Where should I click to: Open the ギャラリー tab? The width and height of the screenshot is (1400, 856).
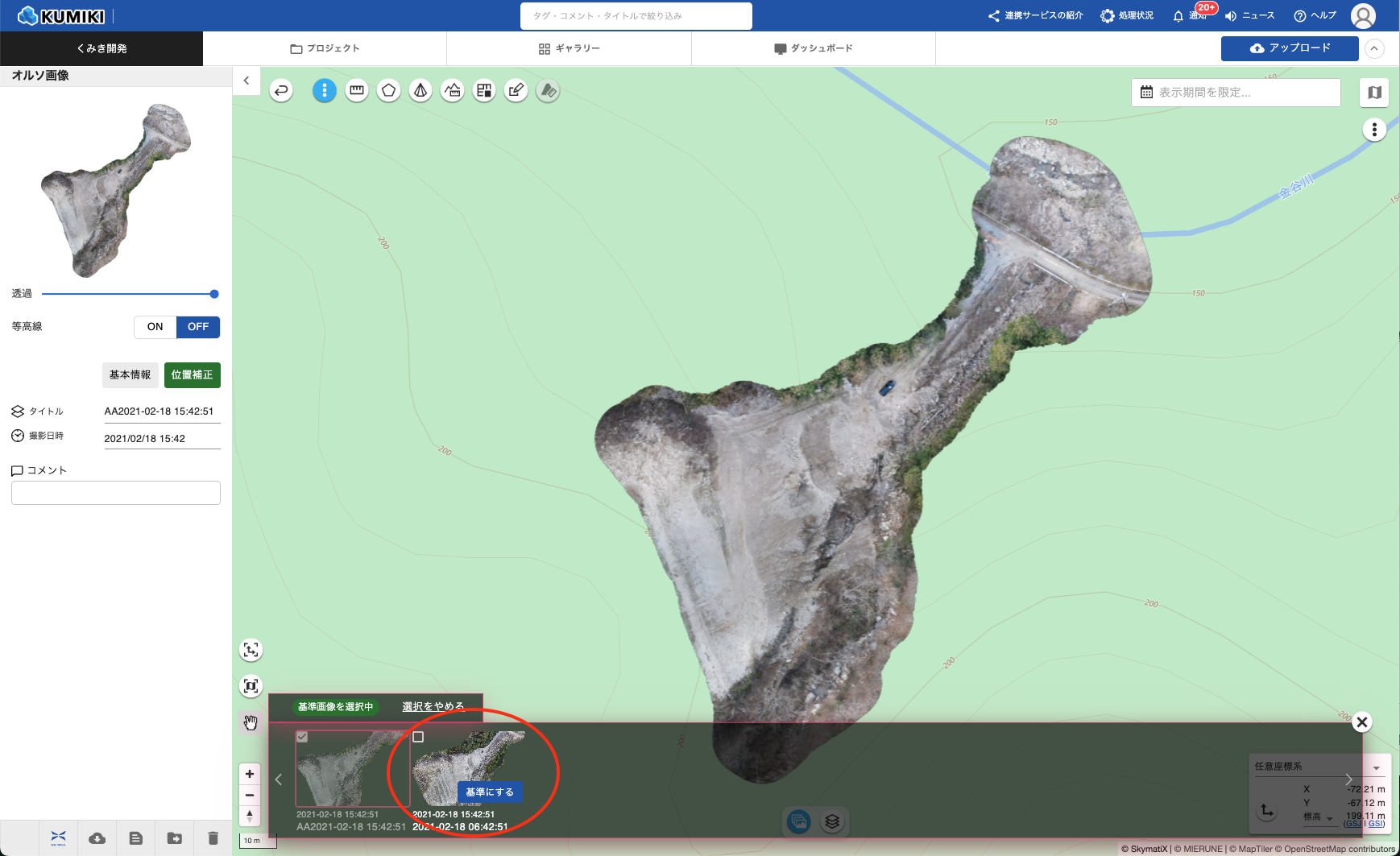click(x=569, y=48)
